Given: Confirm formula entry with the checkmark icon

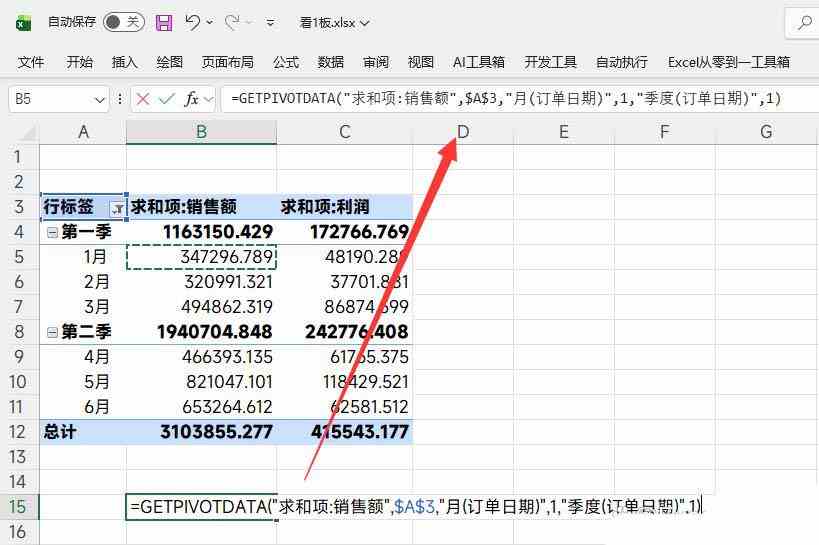Looking at the screenshot, I should 167,99.
